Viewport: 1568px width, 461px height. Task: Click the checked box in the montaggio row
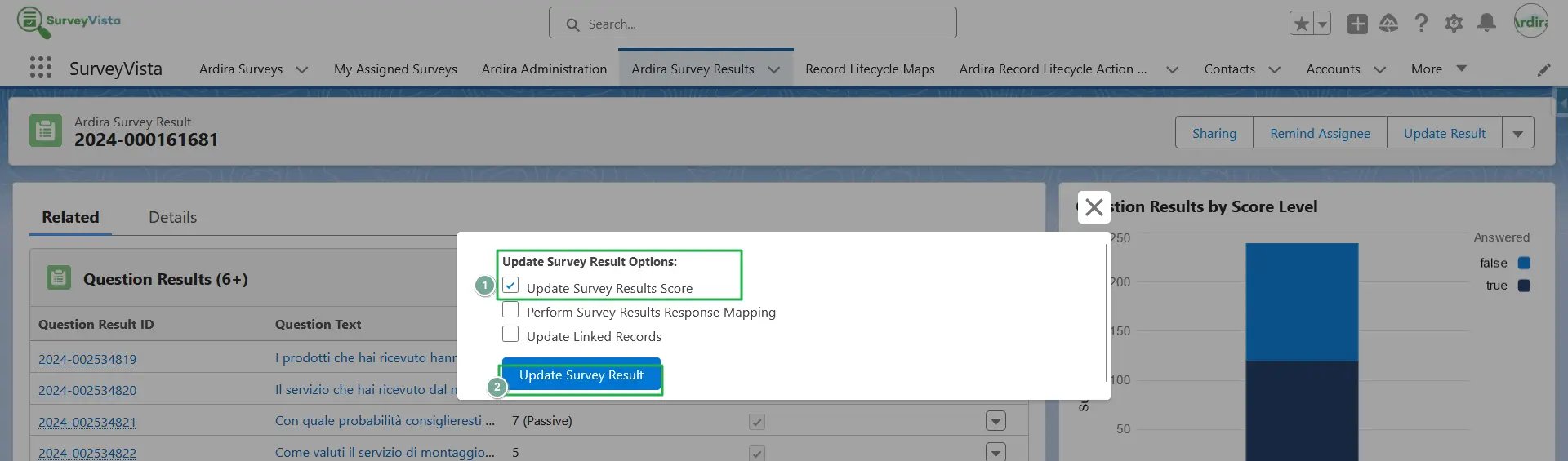pyautogui.click(x=757, y=453)
